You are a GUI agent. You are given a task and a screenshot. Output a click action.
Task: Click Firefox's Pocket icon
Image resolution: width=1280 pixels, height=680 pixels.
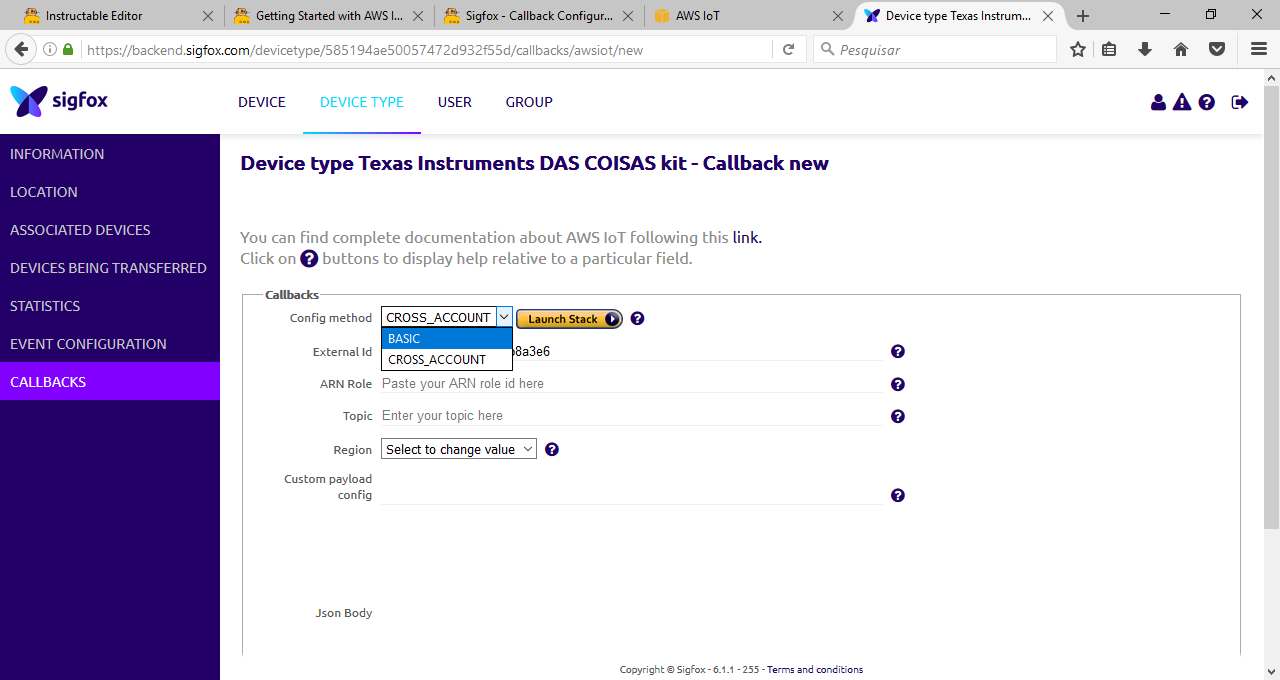point(1216,48)
